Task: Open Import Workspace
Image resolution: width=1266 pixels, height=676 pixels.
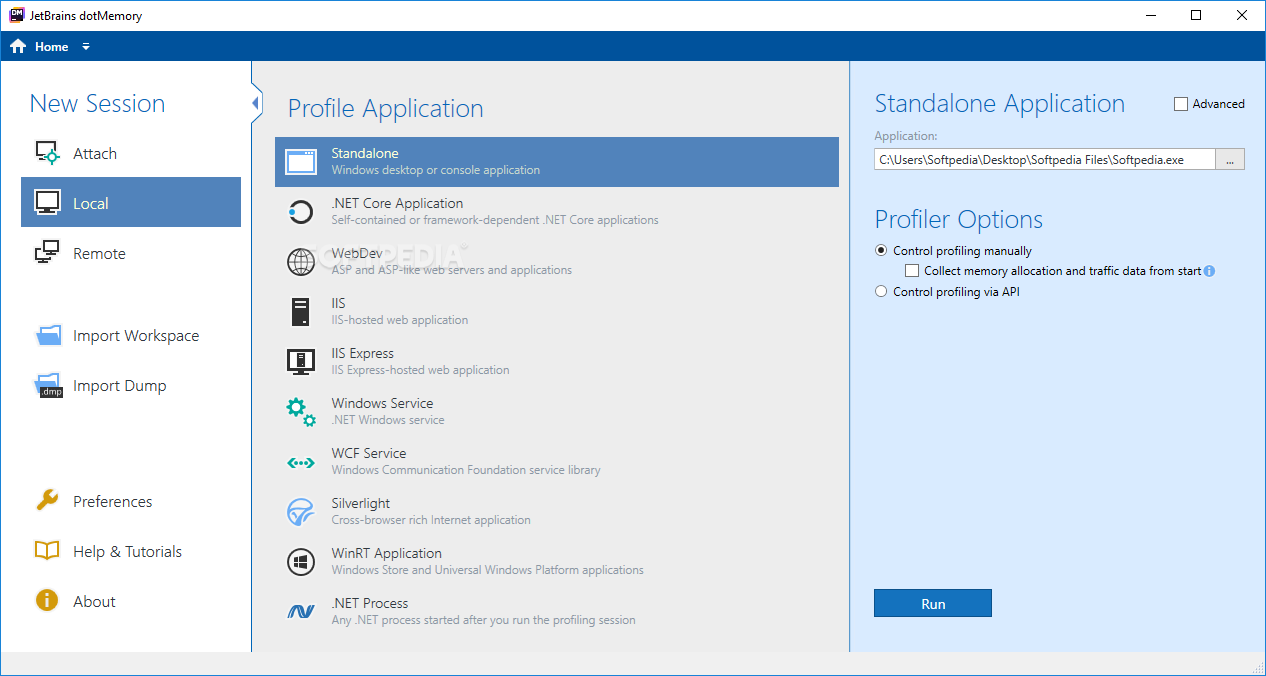Action: click(131, 336)
